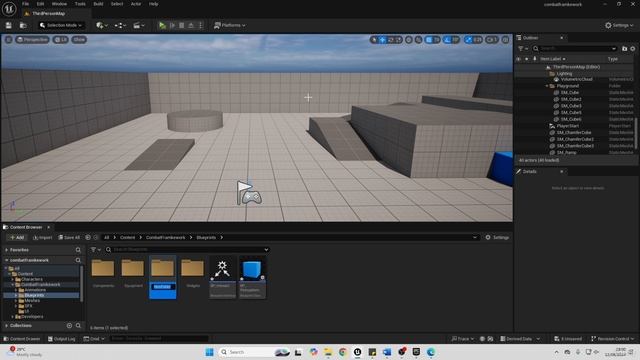This screenshot has height=360, width=640.
Task: Click Content Drawer in status bar
Action: [x=22, y=339]
